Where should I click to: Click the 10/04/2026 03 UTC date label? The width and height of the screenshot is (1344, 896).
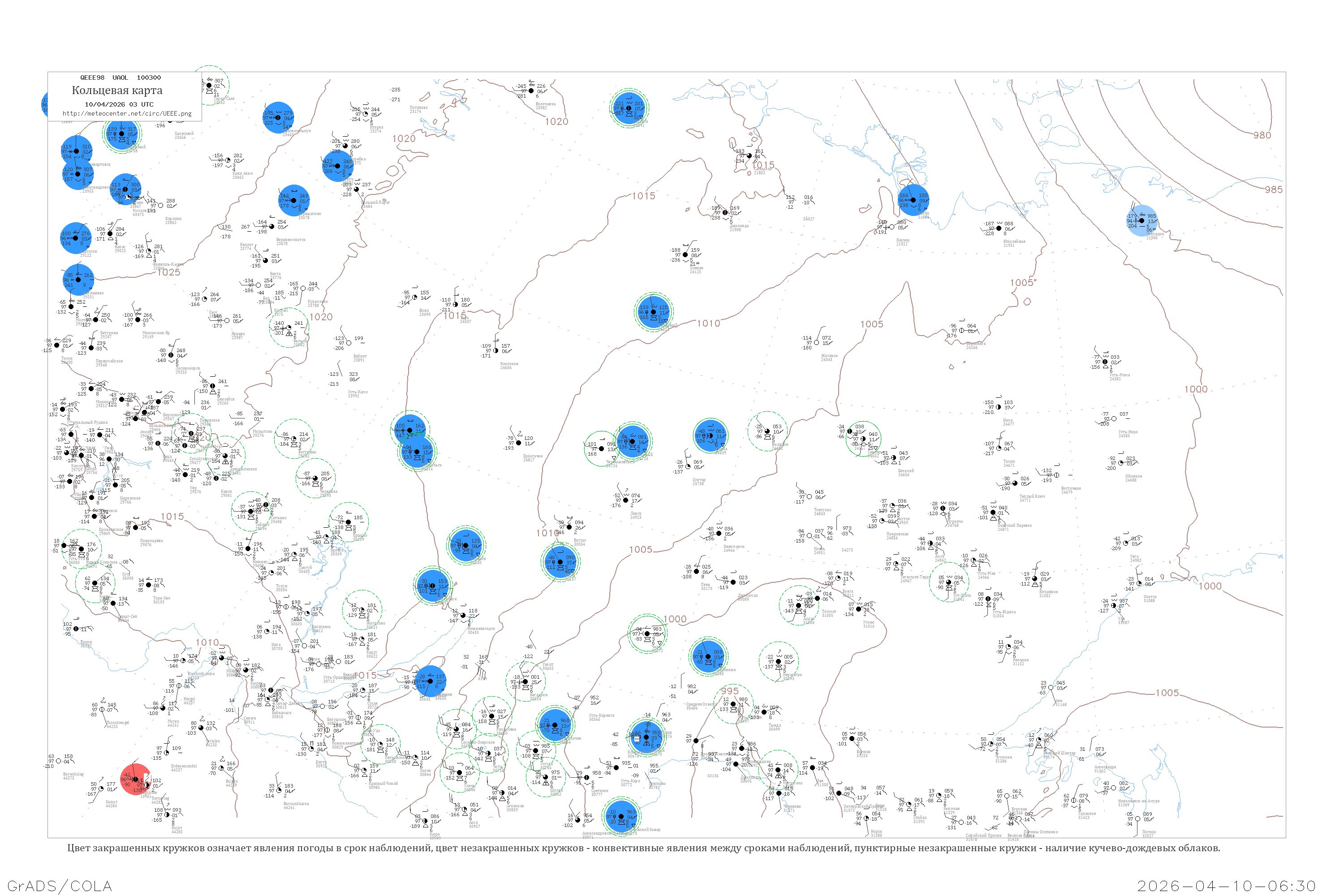point(119,104)
